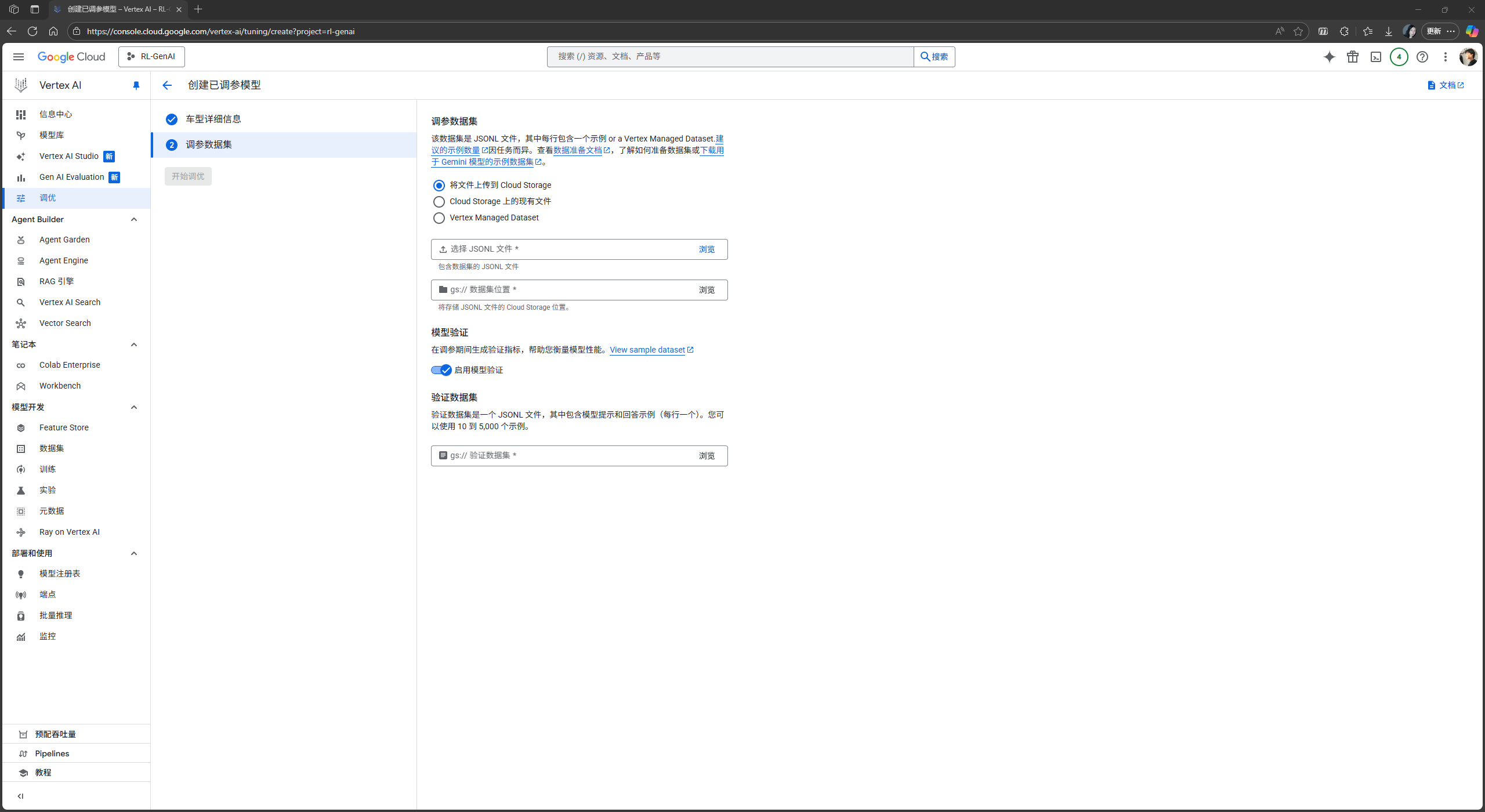
Task: Bookmark this page with star icon
Action: point(1298,31)
